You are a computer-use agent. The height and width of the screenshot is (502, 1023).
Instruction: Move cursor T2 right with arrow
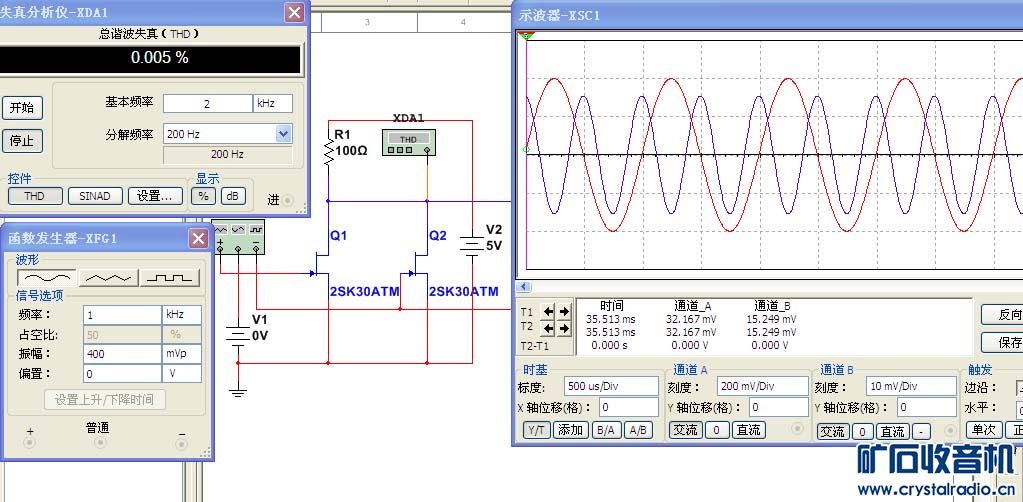click(564, 328)
